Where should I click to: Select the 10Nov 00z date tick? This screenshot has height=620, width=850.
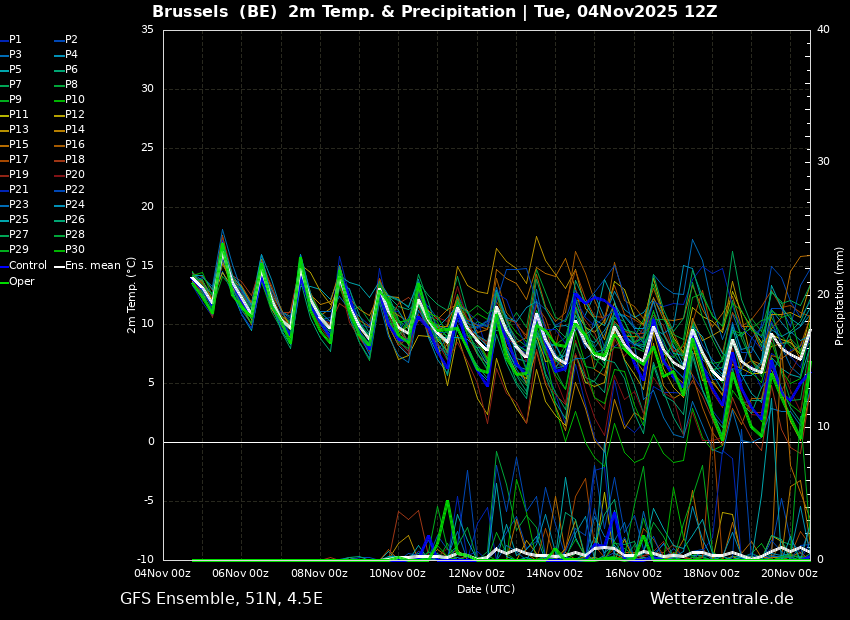[x=397, y=574]
